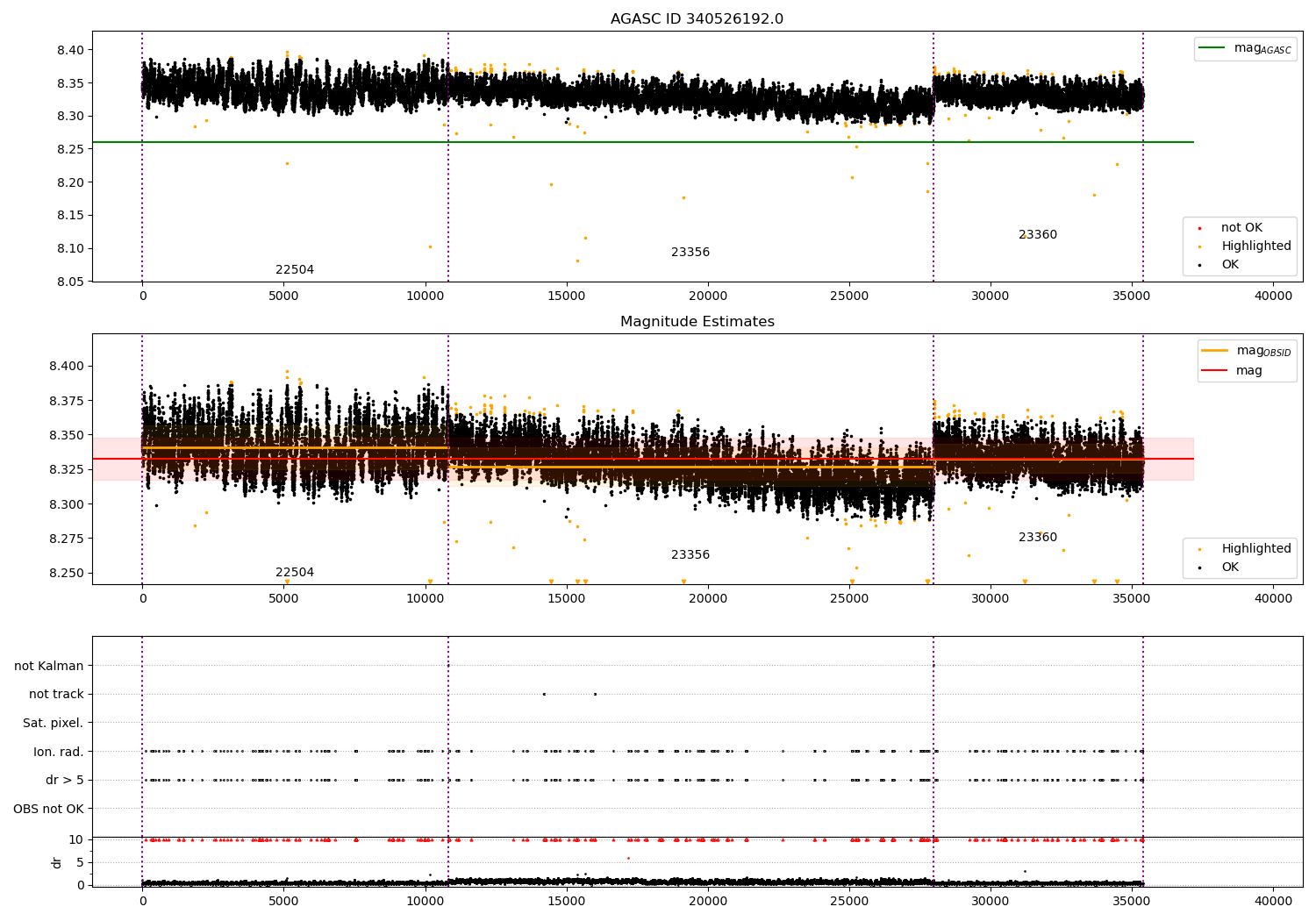Click the 'Magnitude Estimates' plot title
This screenshot has height=921, width=1316.
point(697,322)
